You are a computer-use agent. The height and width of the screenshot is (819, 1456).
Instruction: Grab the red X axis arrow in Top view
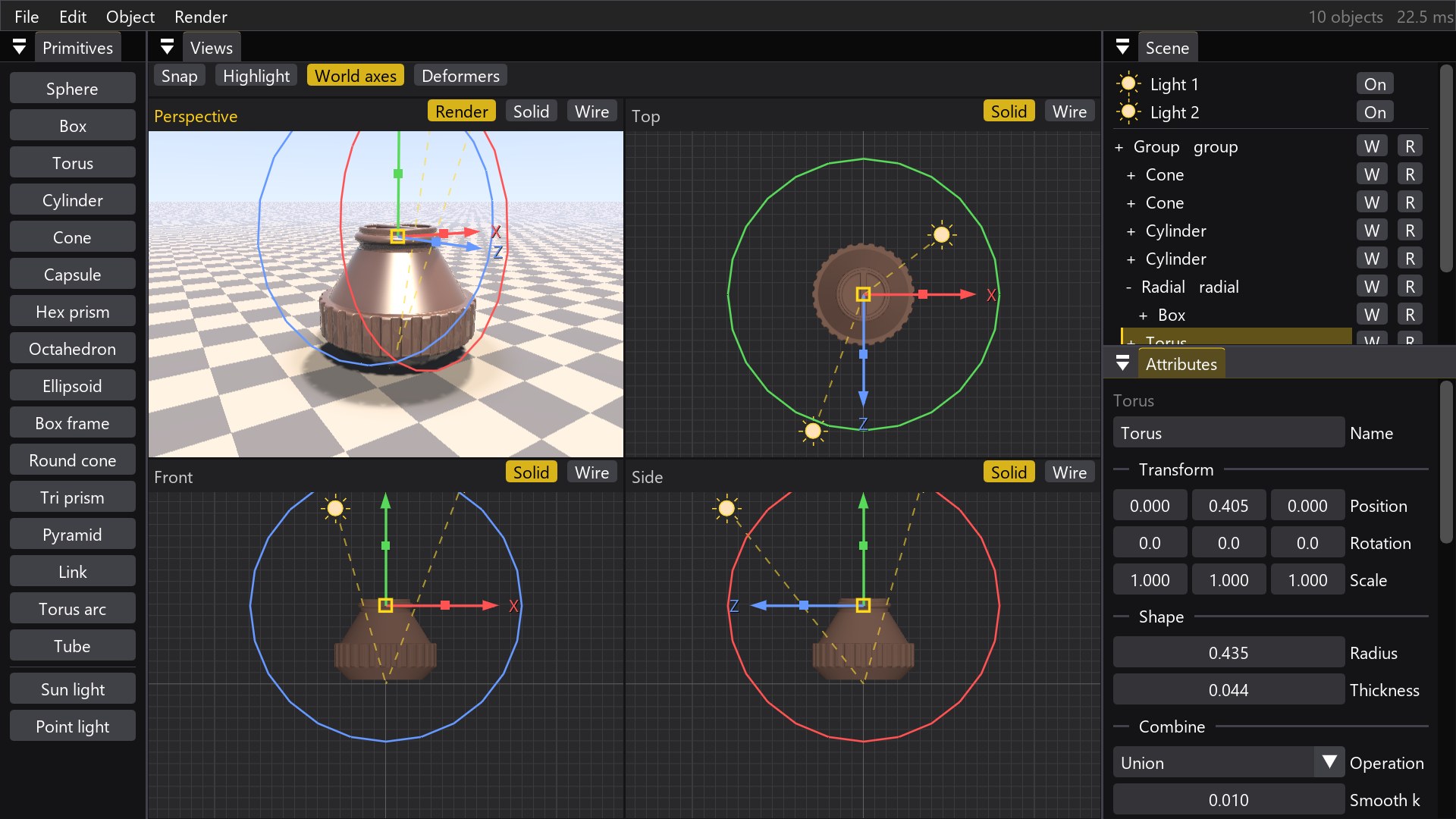click(x=967, y=294)
